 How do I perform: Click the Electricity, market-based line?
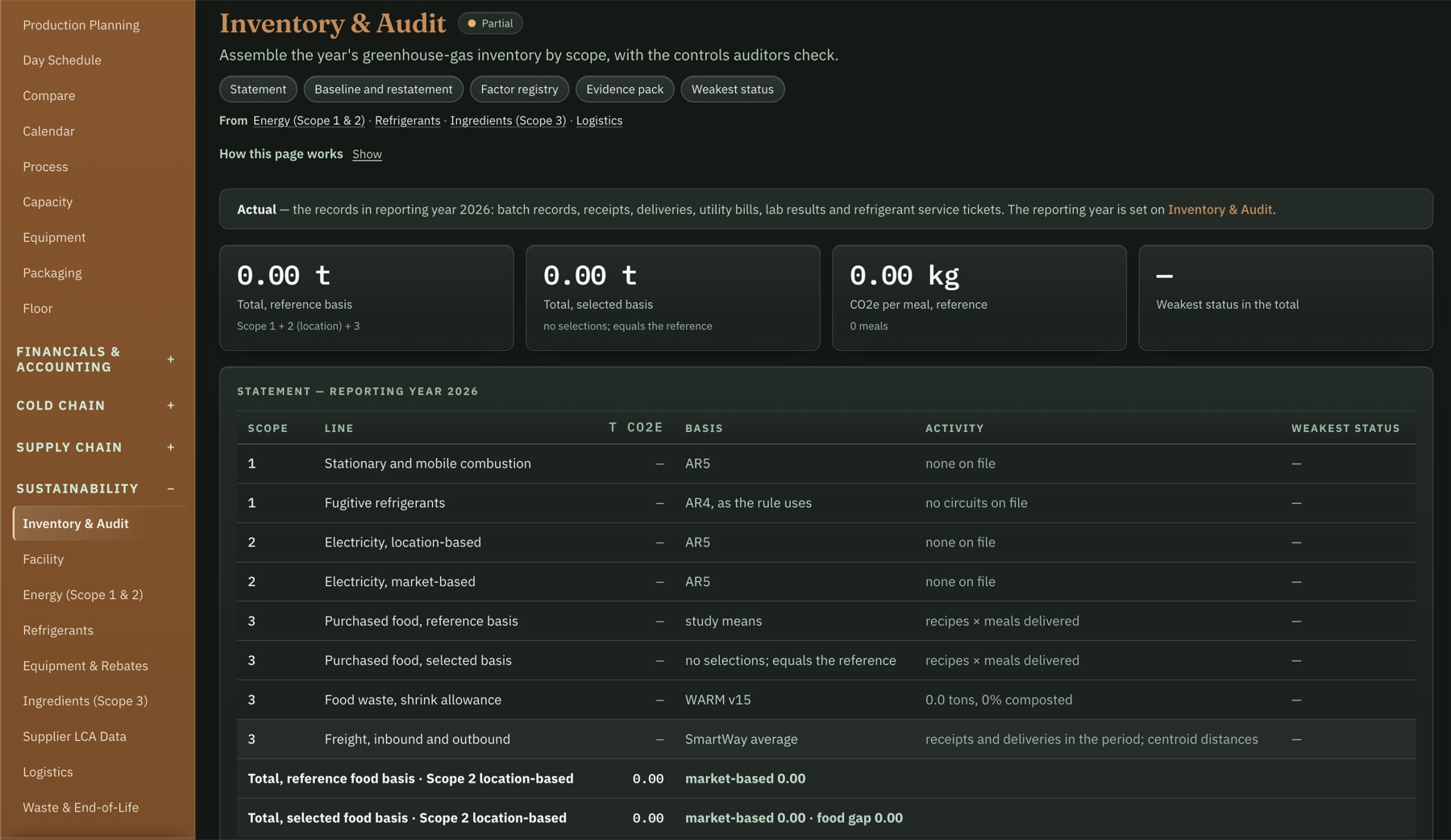pos(400,582)
